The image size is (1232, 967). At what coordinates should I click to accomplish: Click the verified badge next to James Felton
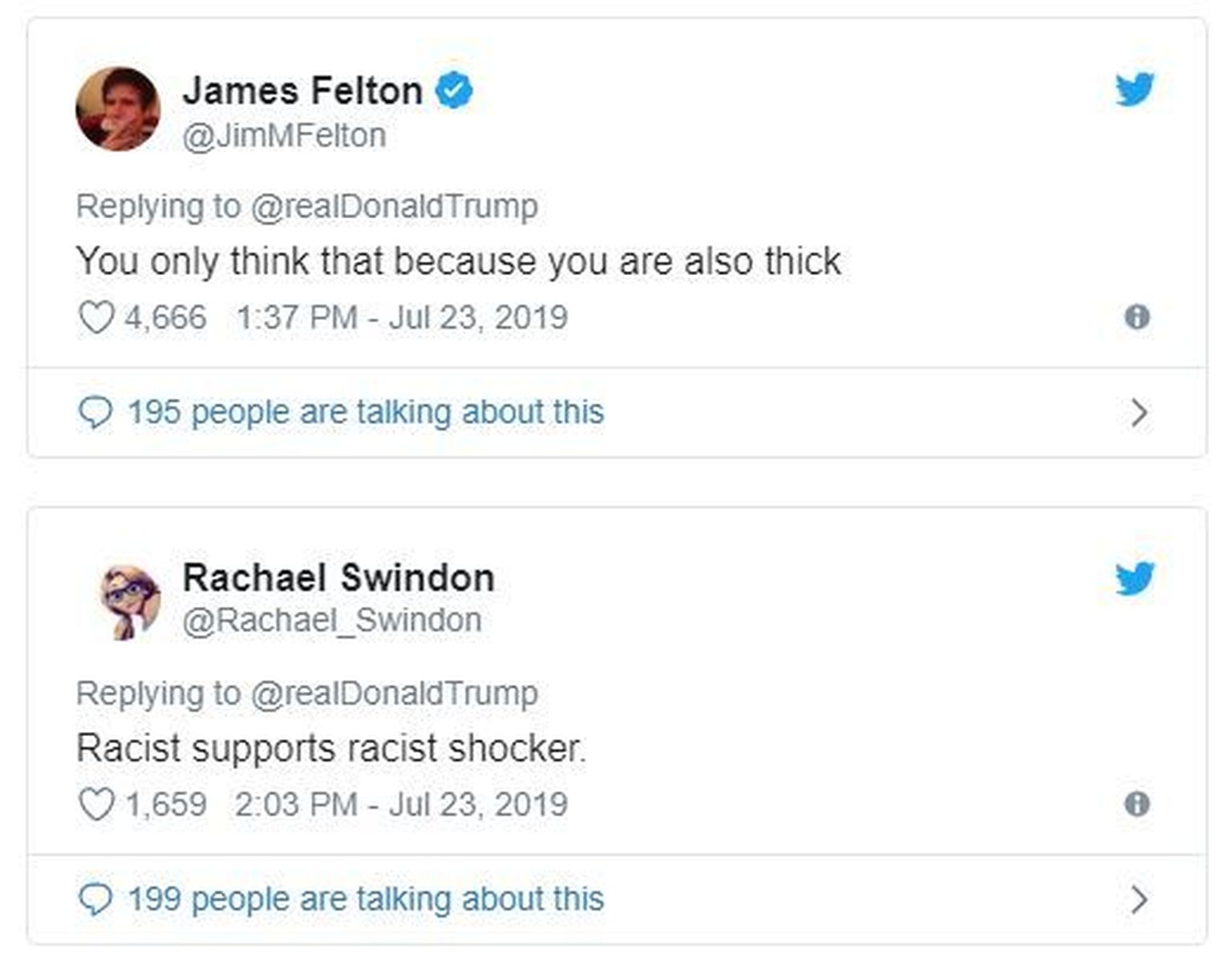coord(454,89)
